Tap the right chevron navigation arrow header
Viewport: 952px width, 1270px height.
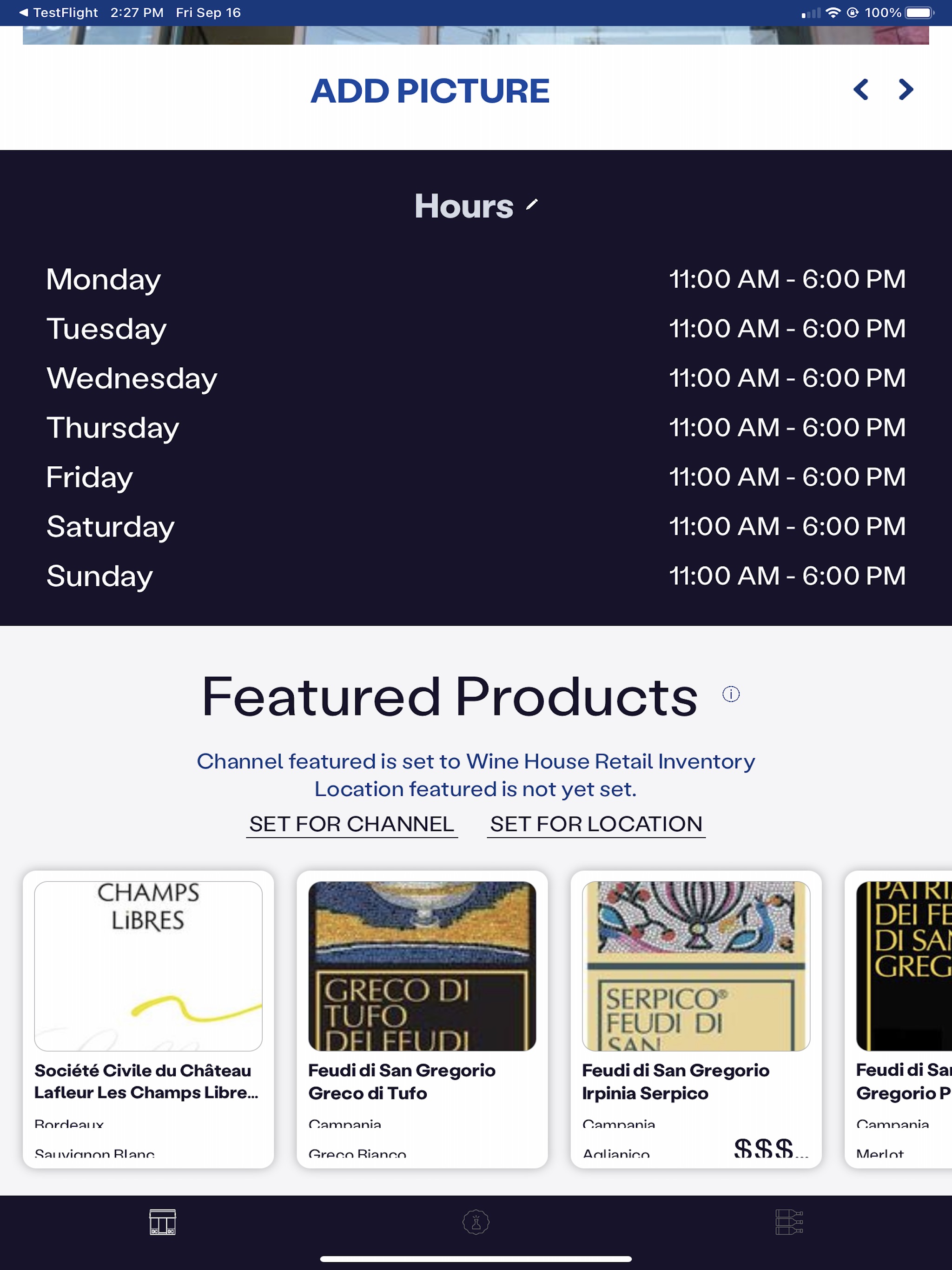(904, 89)
